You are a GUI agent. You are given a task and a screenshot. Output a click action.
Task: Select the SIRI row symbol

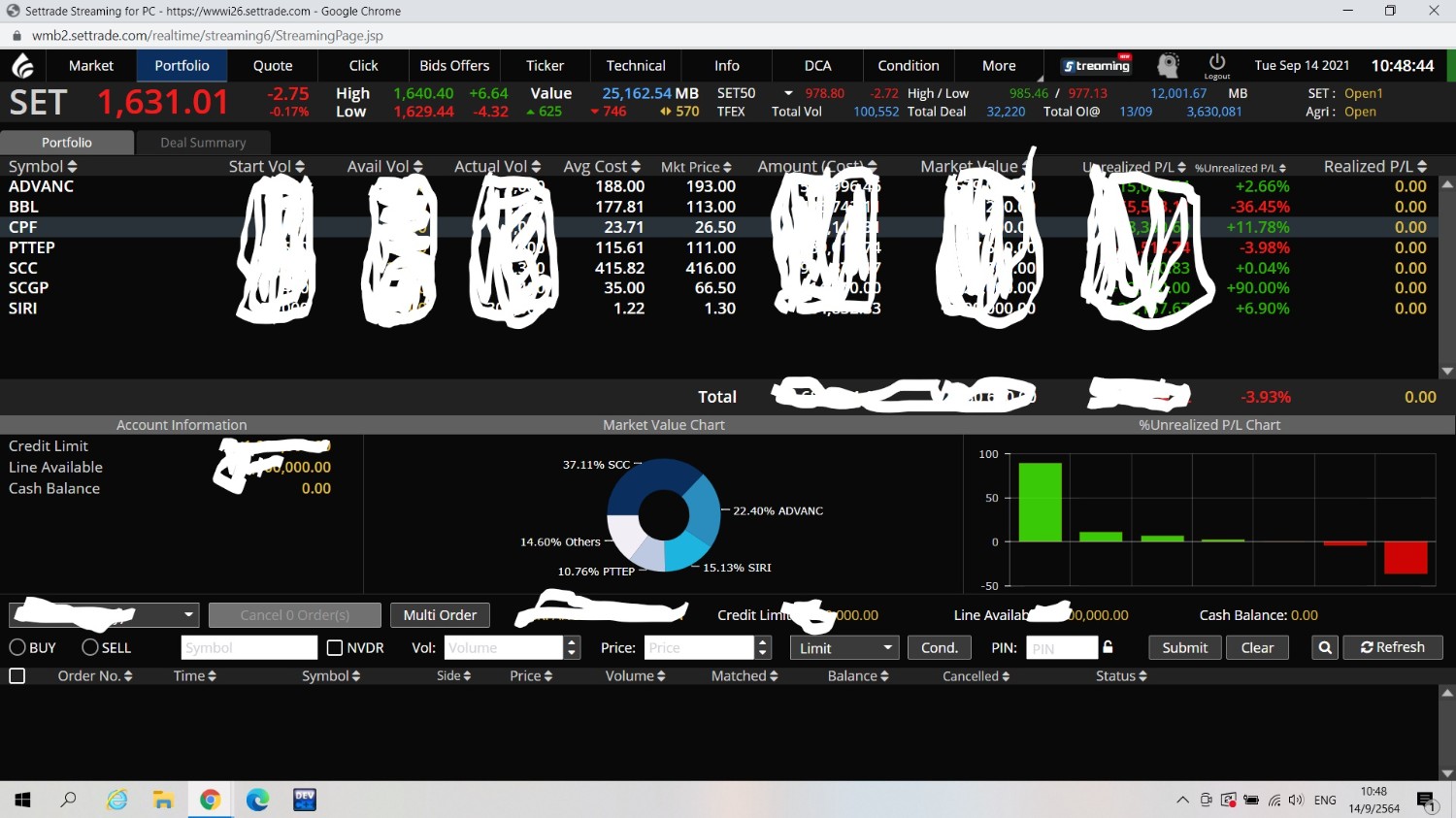22,308
